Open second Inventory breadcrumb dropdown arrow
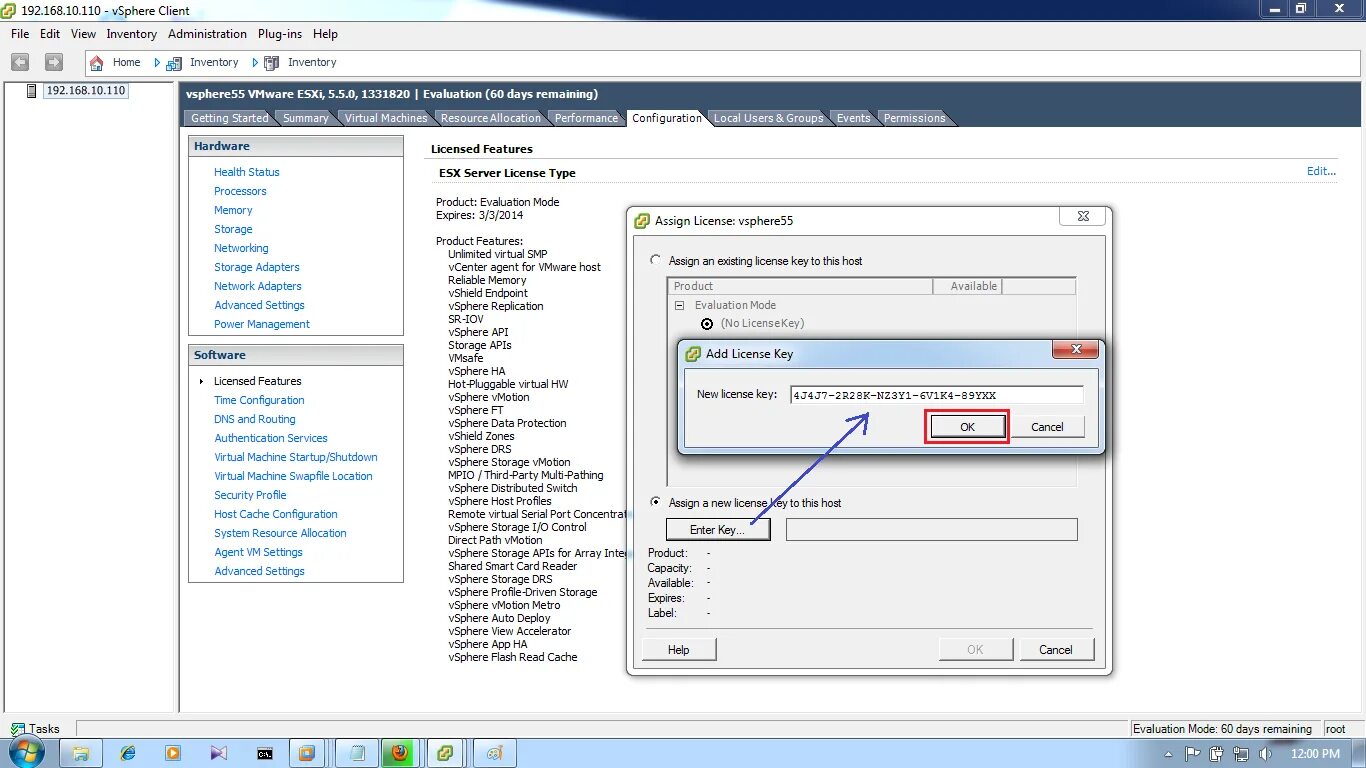The width and height of the screenshot is (1366, 768). coord(255,62)
